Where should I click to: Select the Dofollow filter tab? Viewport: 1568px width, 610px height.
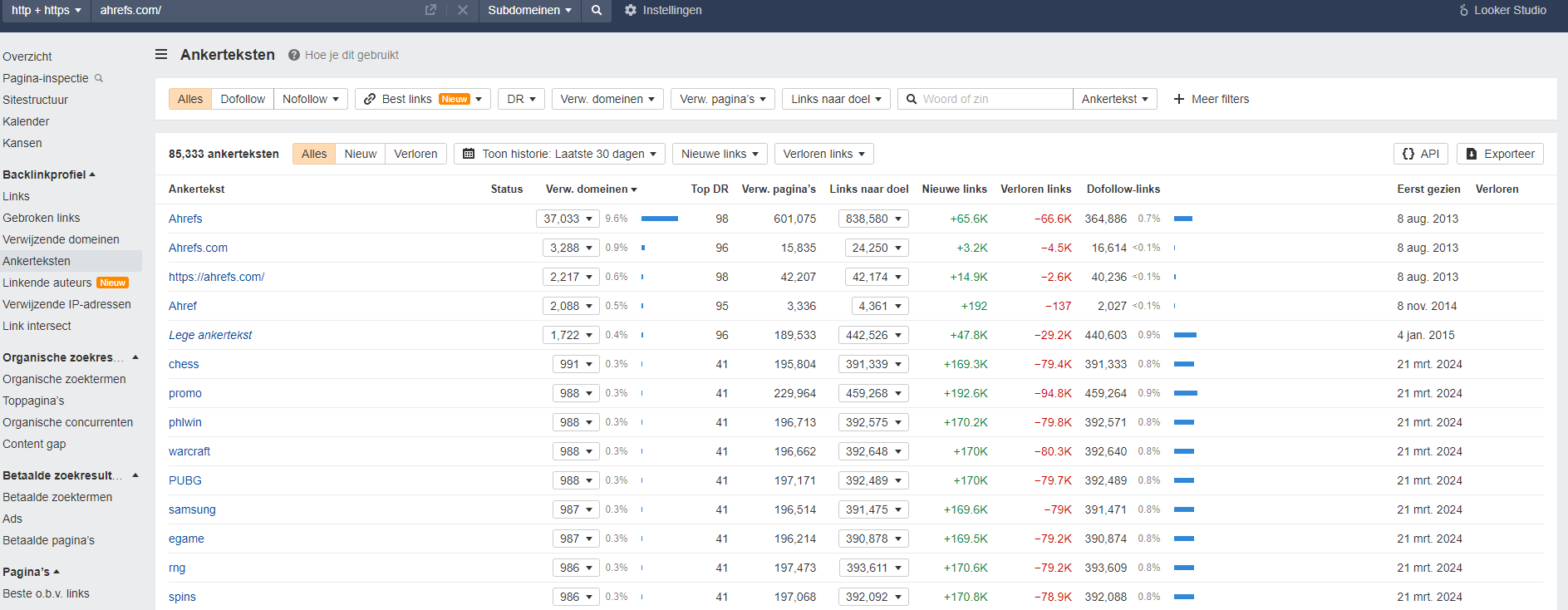(243, 99)
